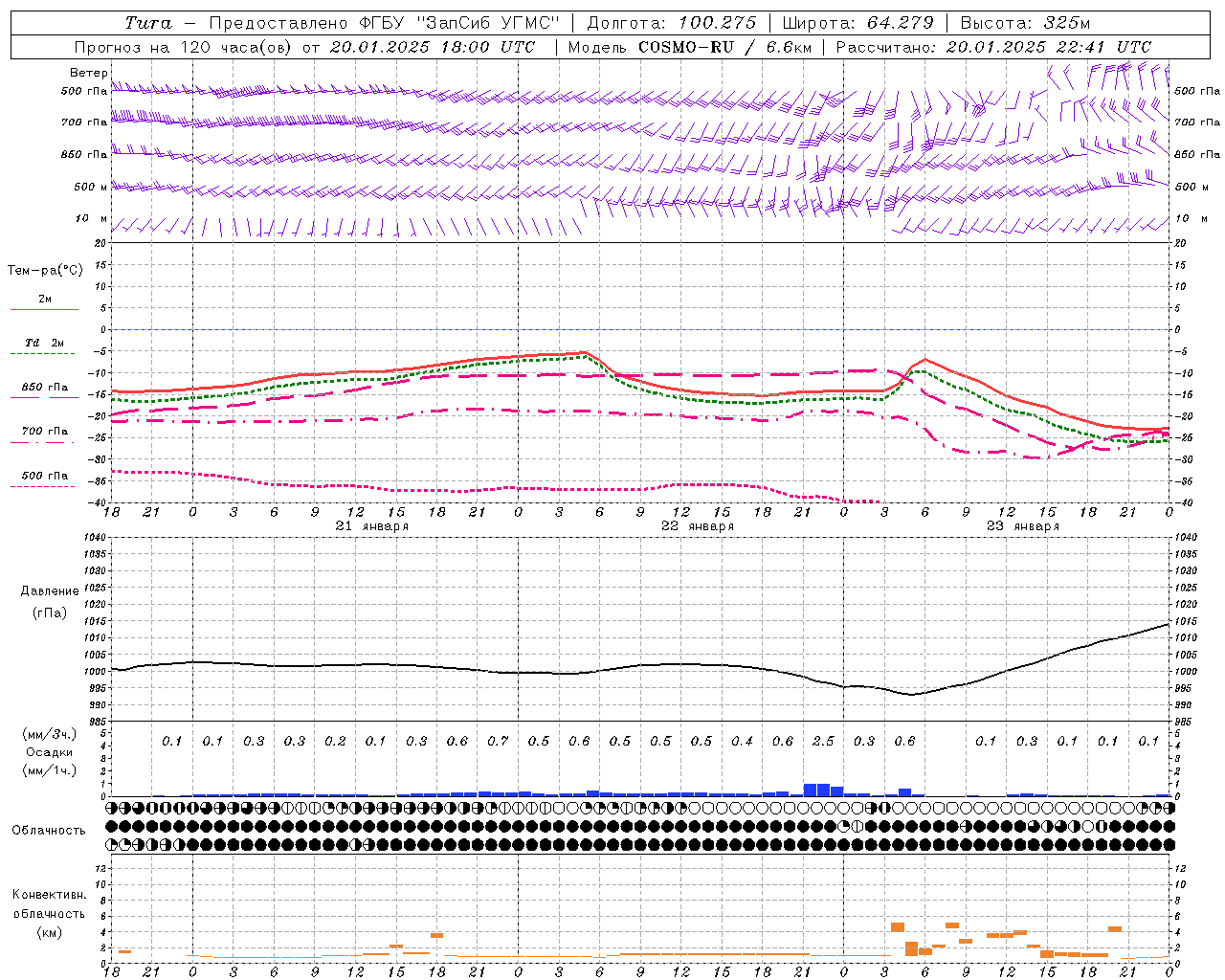Click the 2.5 precipitation amount value
Screen dimensions: 1225x980
pos(823,741)
